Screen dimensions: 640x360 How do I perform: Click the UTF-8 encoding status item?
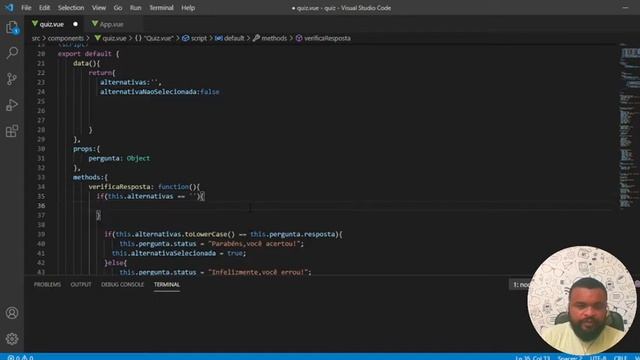[x=598, y=358]
